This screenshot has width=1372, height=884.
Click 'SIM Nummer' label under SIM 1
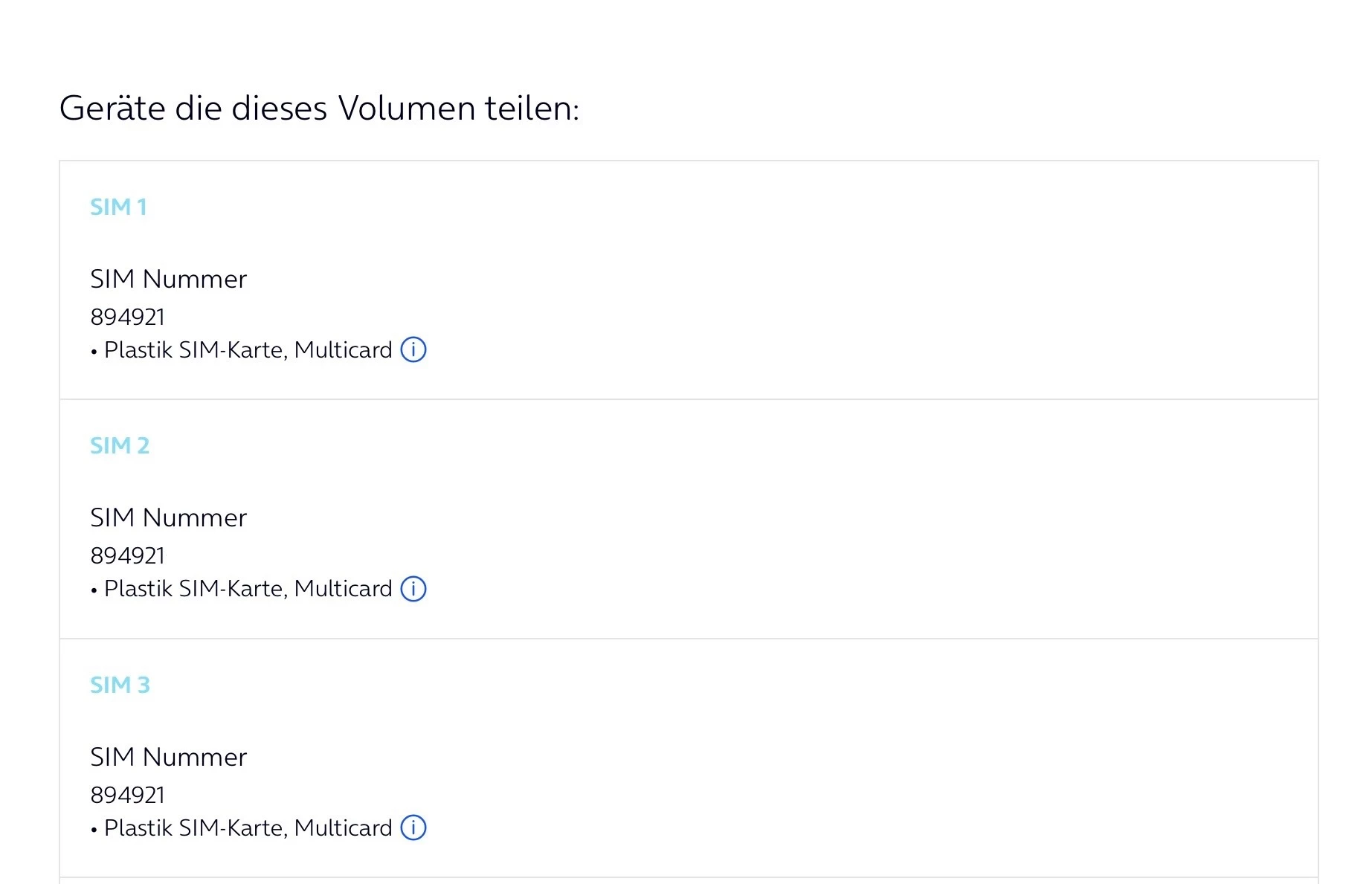pyautogui.click(x=168, y=279)
